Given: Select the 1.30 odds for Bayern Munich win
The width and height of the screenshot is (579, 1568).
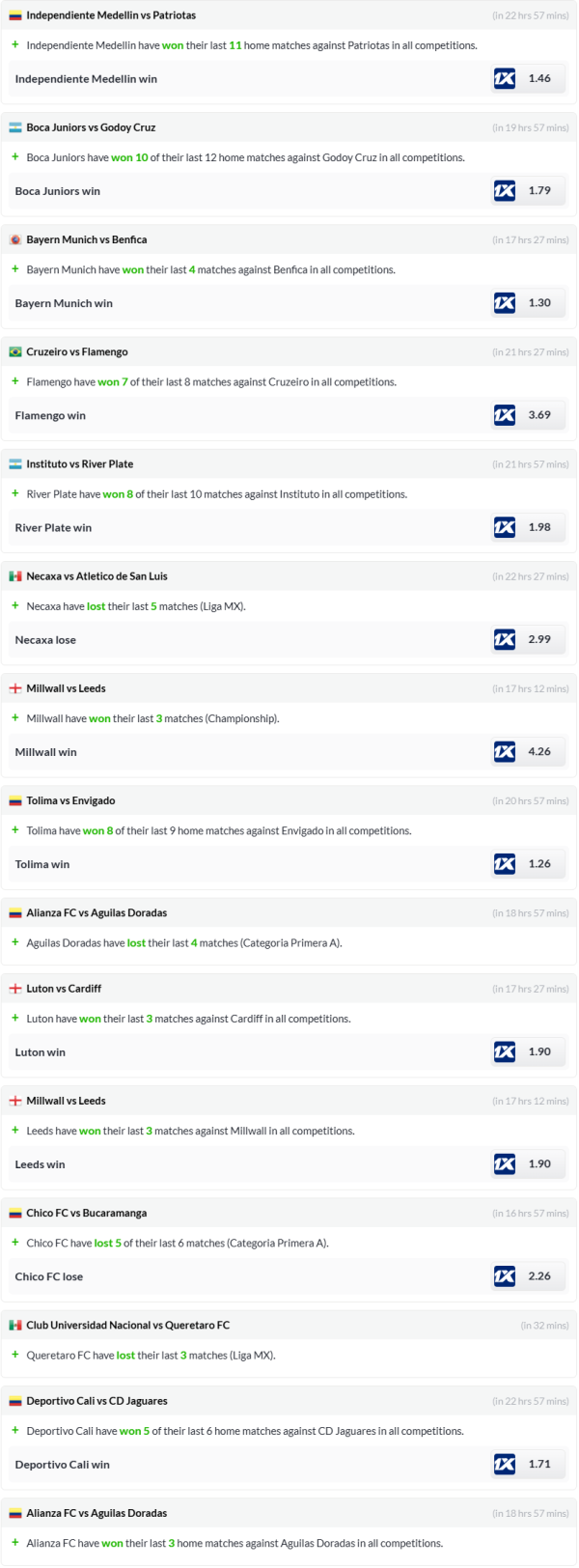Looking at the screenshot, I should point(539,303).
